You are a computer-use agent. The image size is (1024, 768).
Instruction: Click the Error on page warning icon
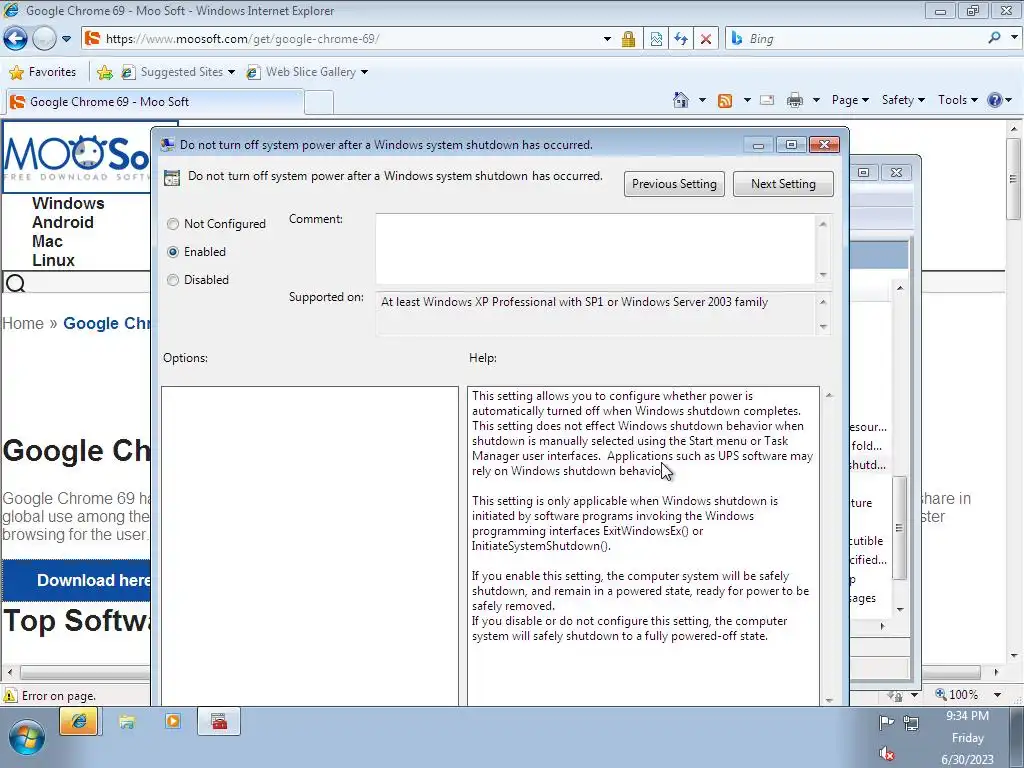[x=10, y=696]
